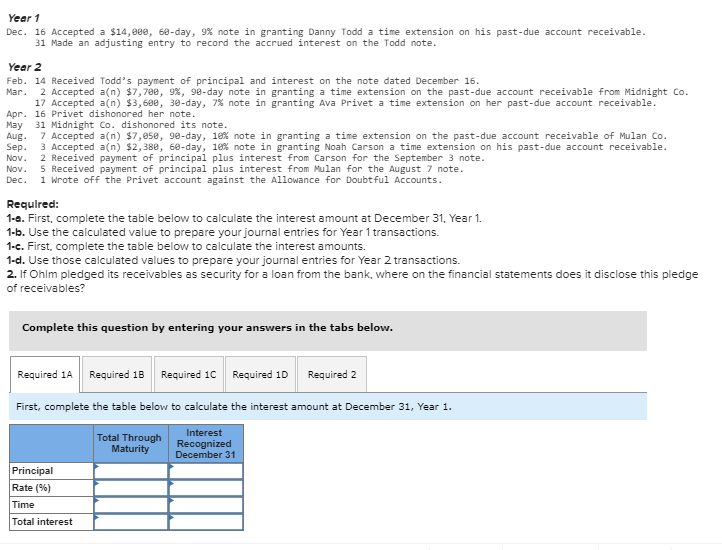Click the 'Required:' heading
This screenshot has width=722, height=550.
pyautogui.click(x=33, y=204)
